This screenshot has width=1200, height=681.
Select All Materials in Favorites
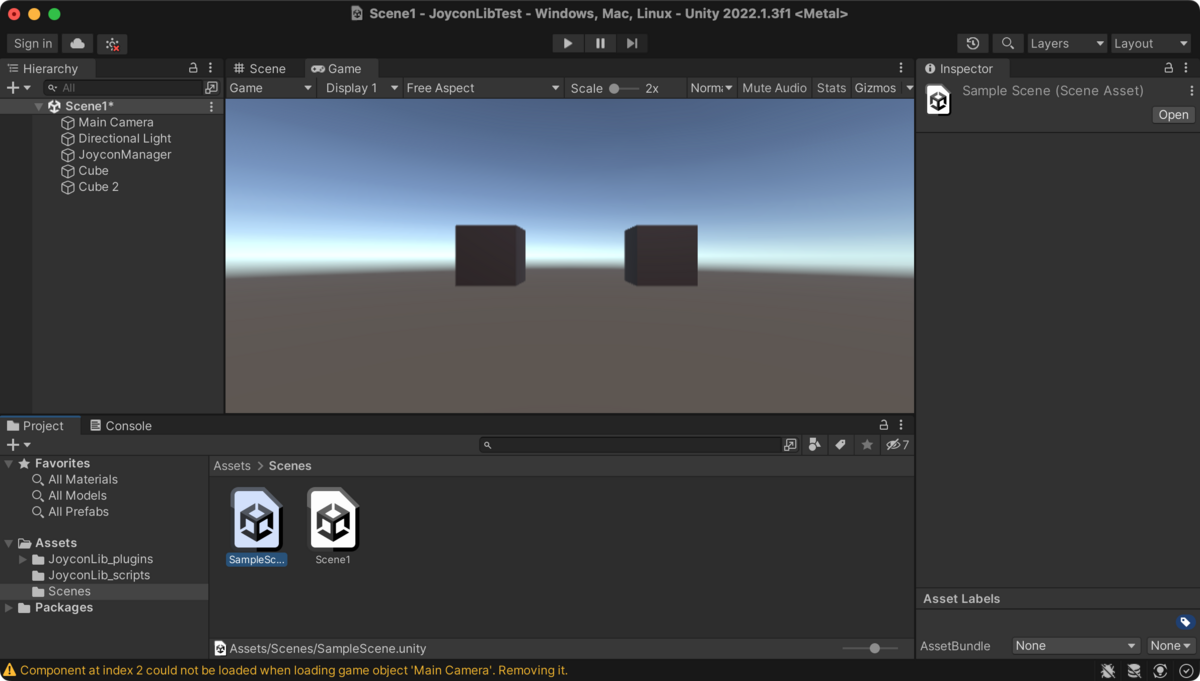pyautogui.click(x=82, y=479)
